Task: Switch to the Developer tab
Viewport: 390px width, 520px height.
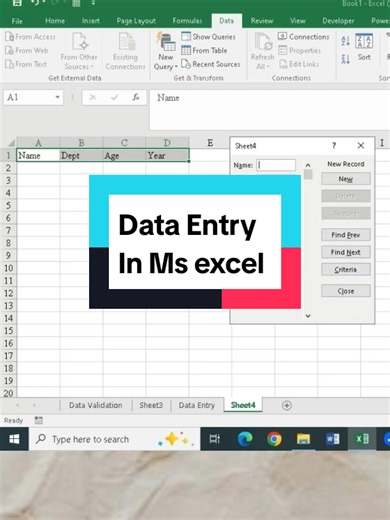Action: (x=338, y=21)
